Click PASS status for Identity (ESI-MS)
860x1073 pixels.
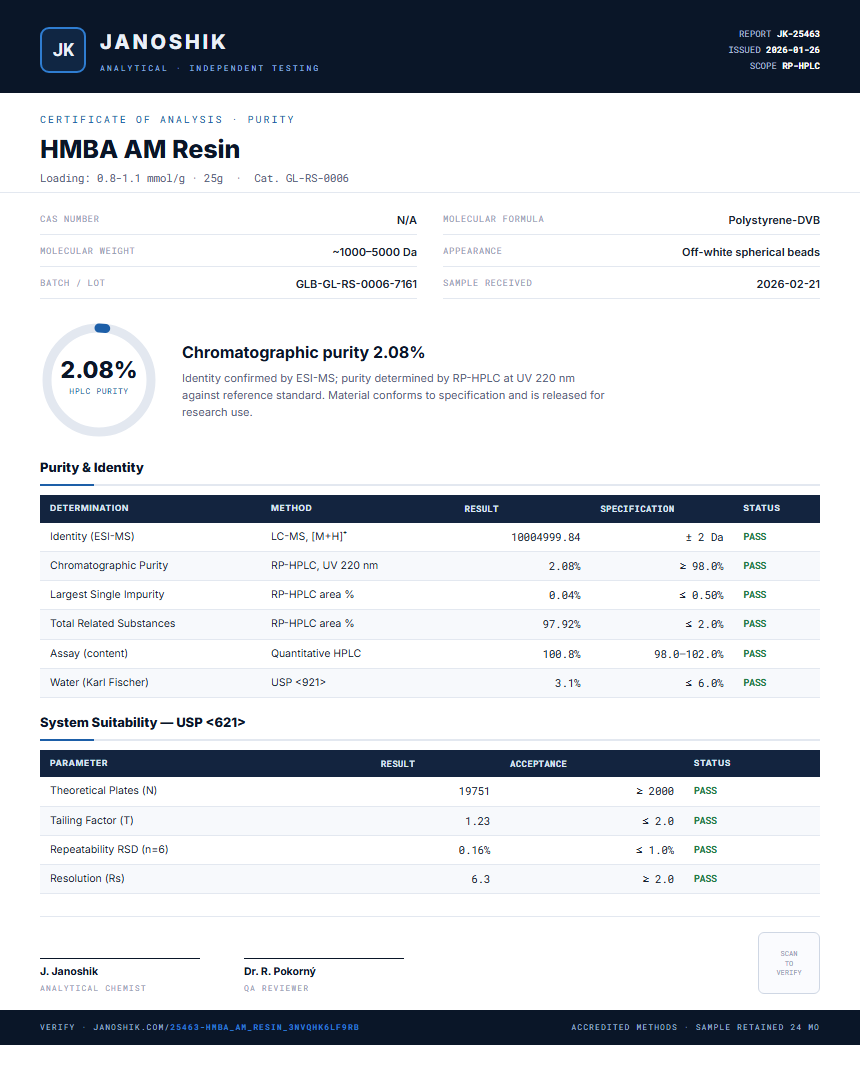pos(755,537)
